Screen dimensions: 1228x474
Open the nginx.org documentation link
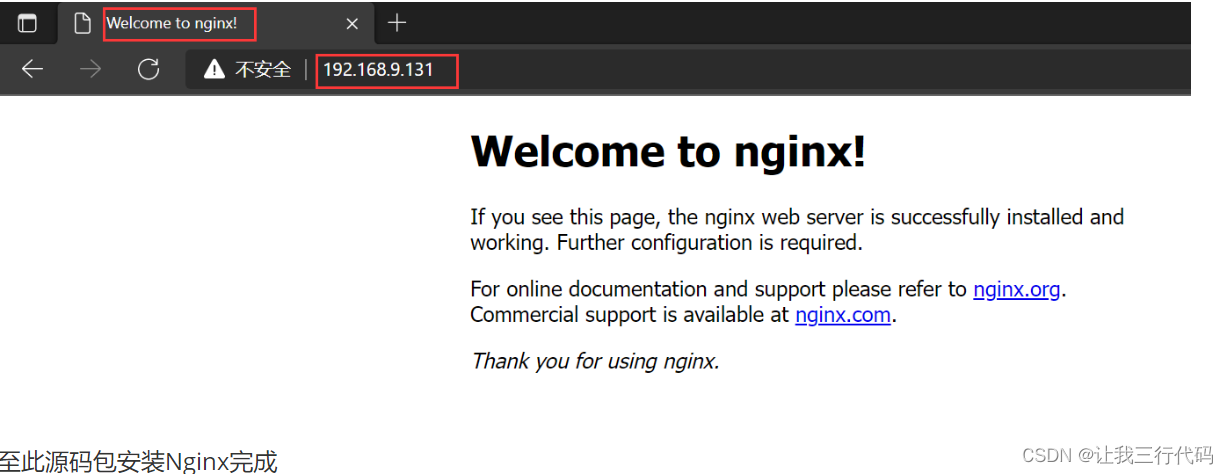[1016, 290]
